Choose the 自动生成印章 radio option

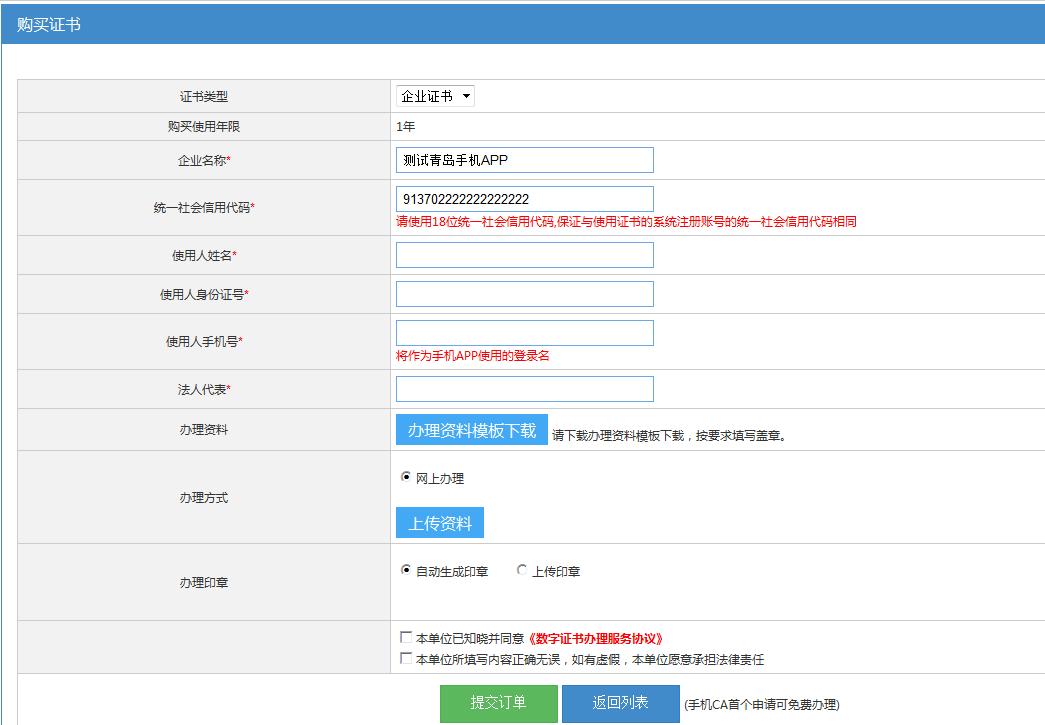[406, 571]
